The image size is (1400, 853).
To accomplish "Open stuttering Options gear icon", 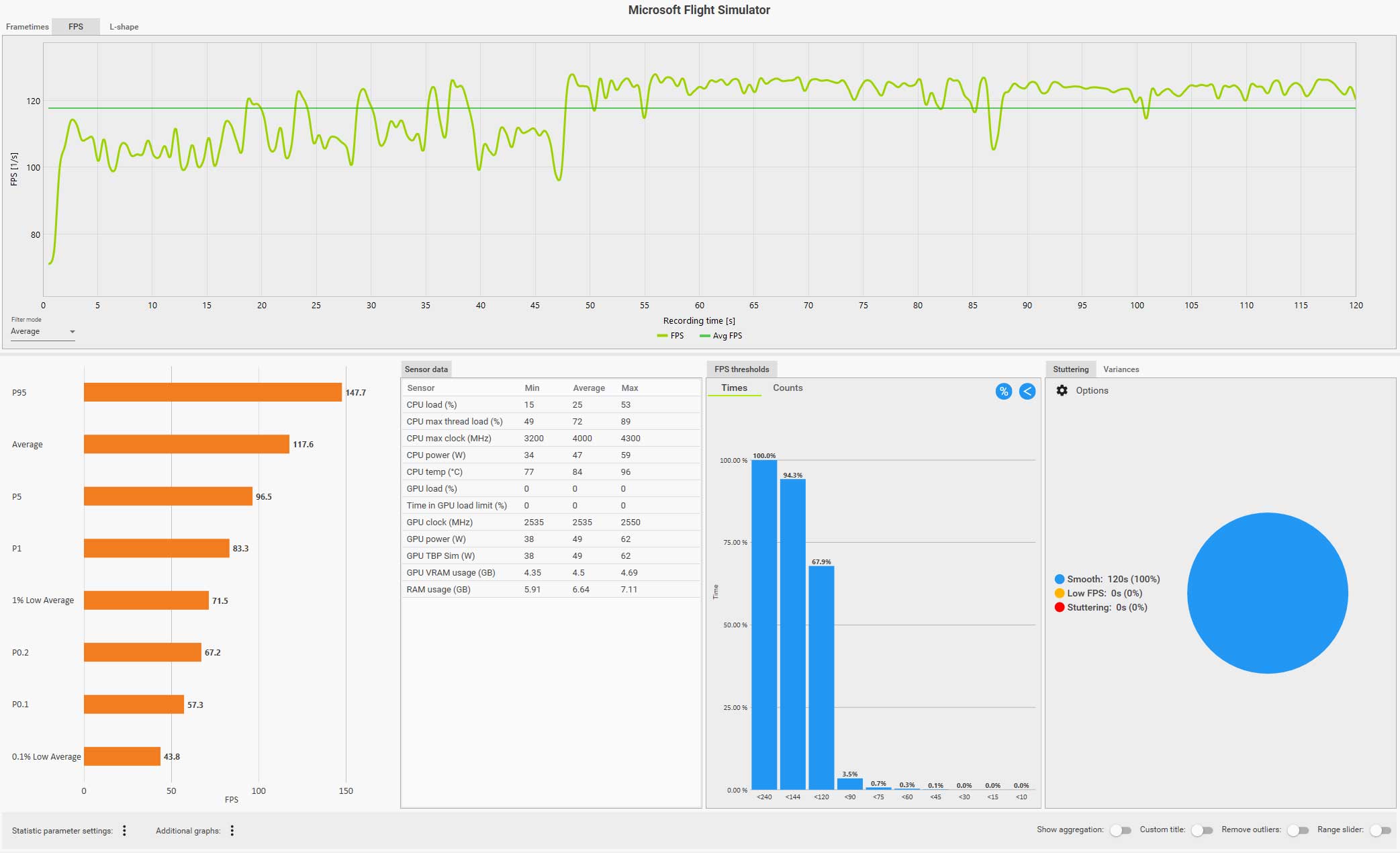I will [x=1062, y=391].
